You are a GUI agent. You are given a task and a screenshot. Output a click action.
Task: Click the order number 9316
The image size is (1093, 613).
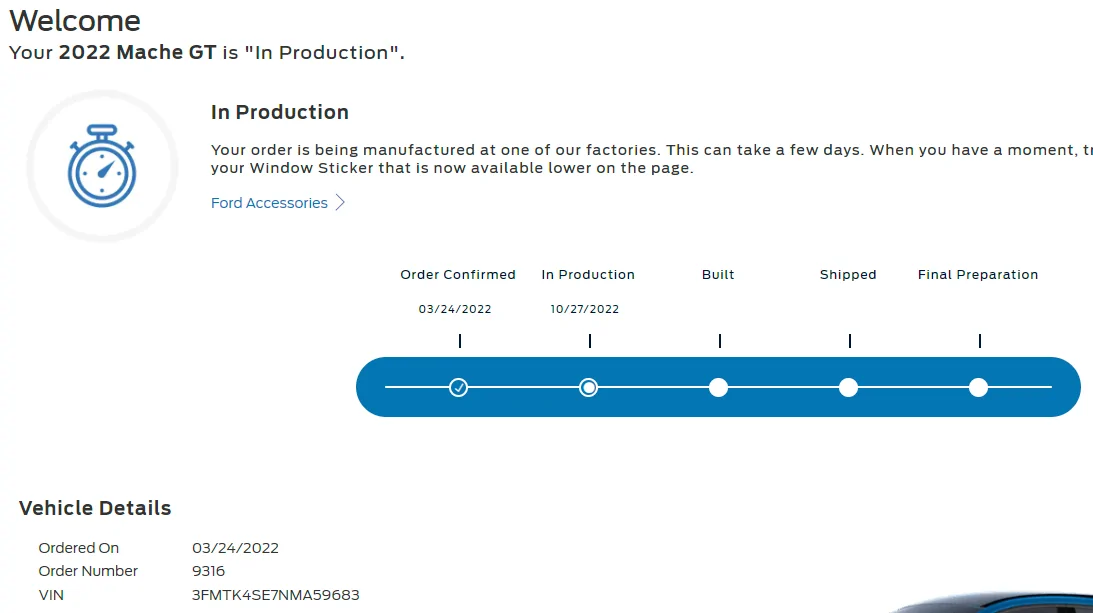208,571
